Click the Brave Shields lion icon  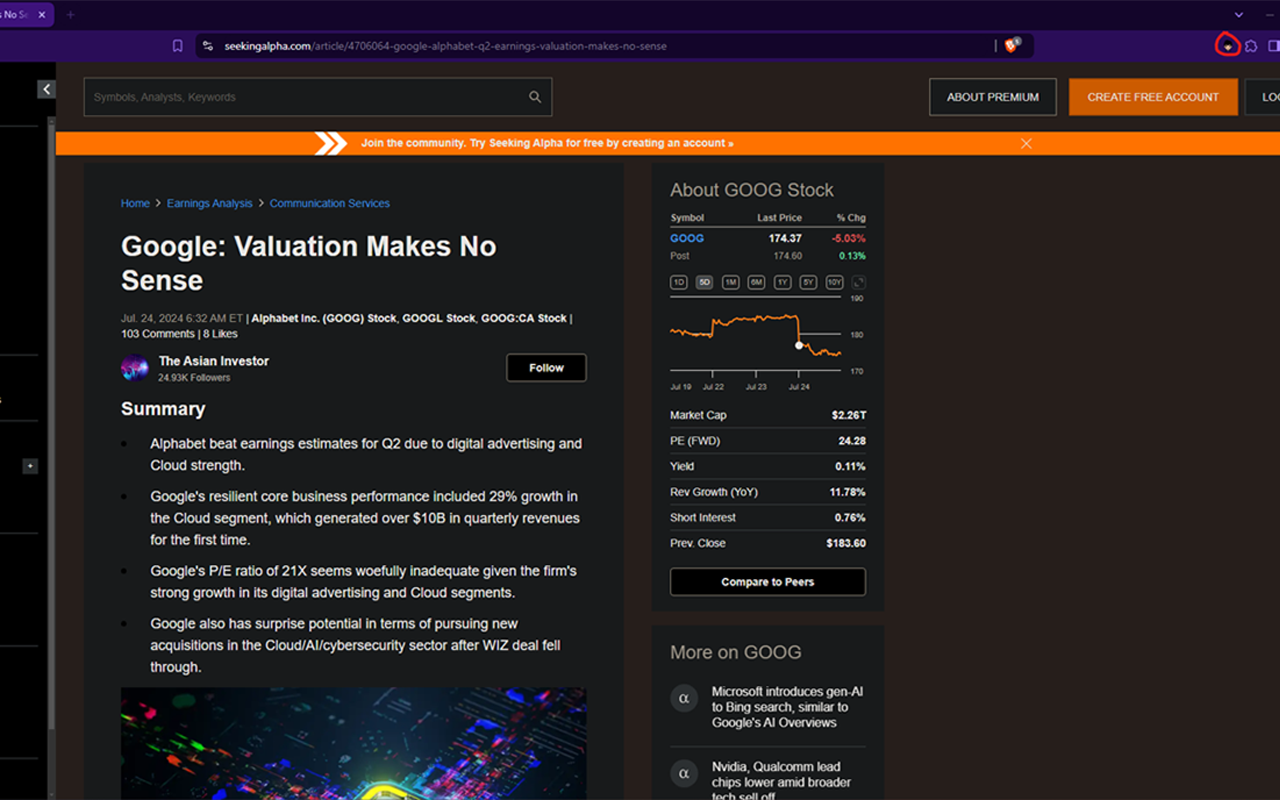tap(1012, 45)
